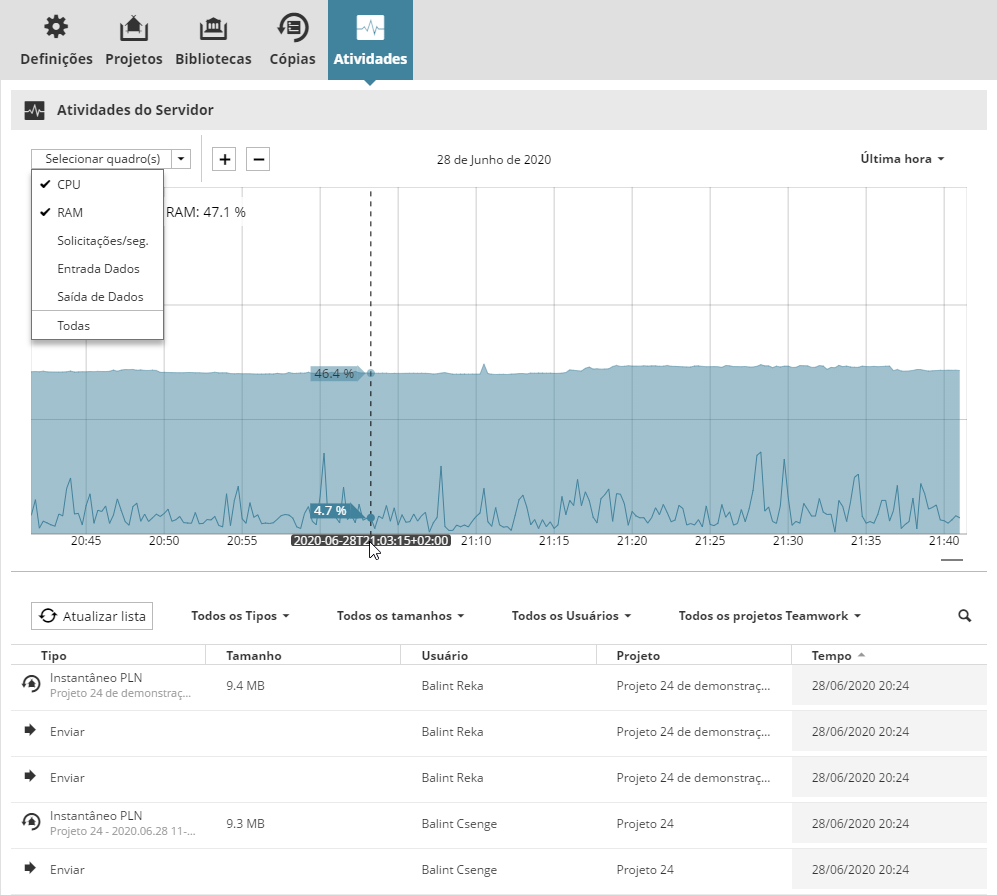Screen dimensions: 997x895
Task: Uncheck CPU in the chart list
Action: (x=69, y=185)
